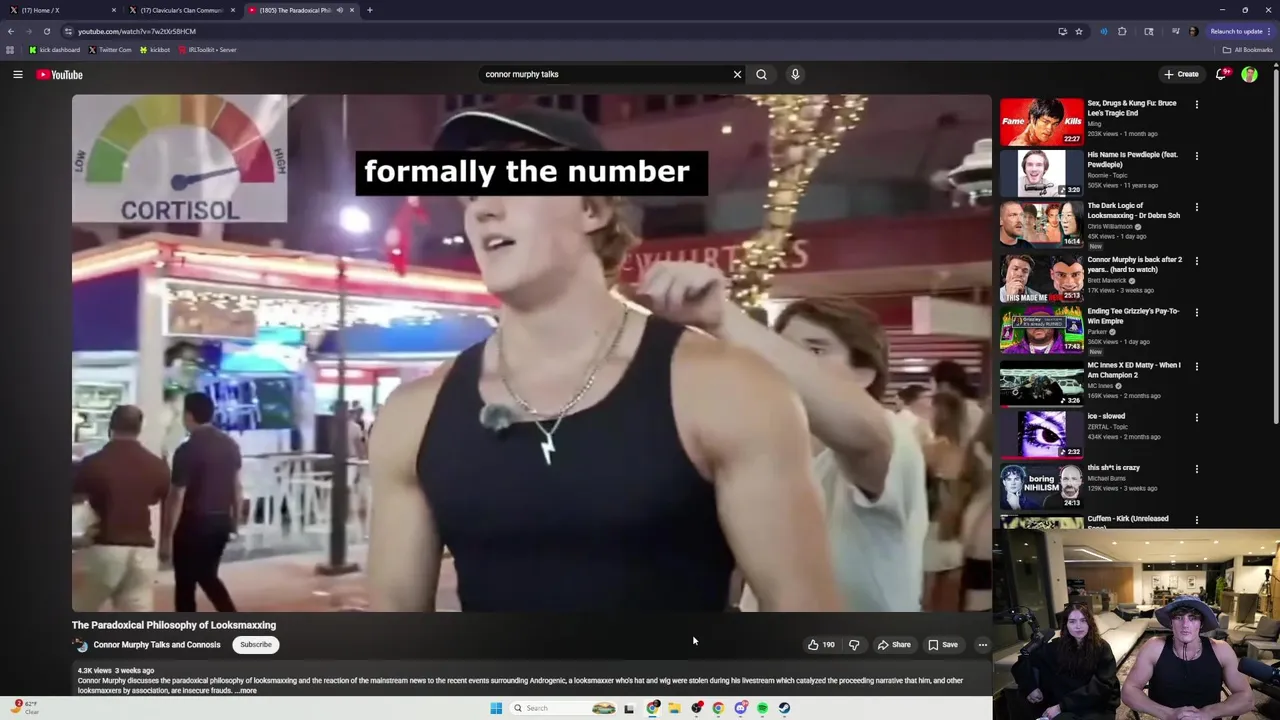Open YouTube notifications bell
The image size is (1280, 720).
(1221, 74)
